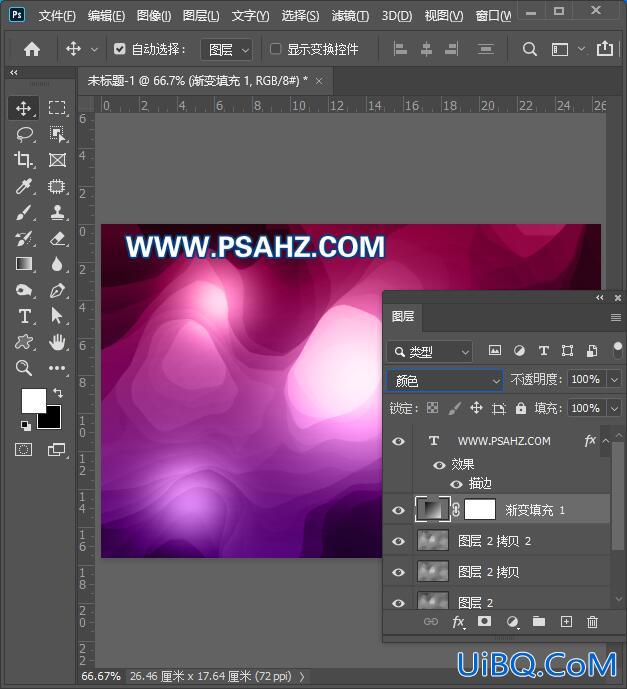This screenshot has width=627, height=689.
Task: Select the Clone Stamp tool
Action: 57,213
